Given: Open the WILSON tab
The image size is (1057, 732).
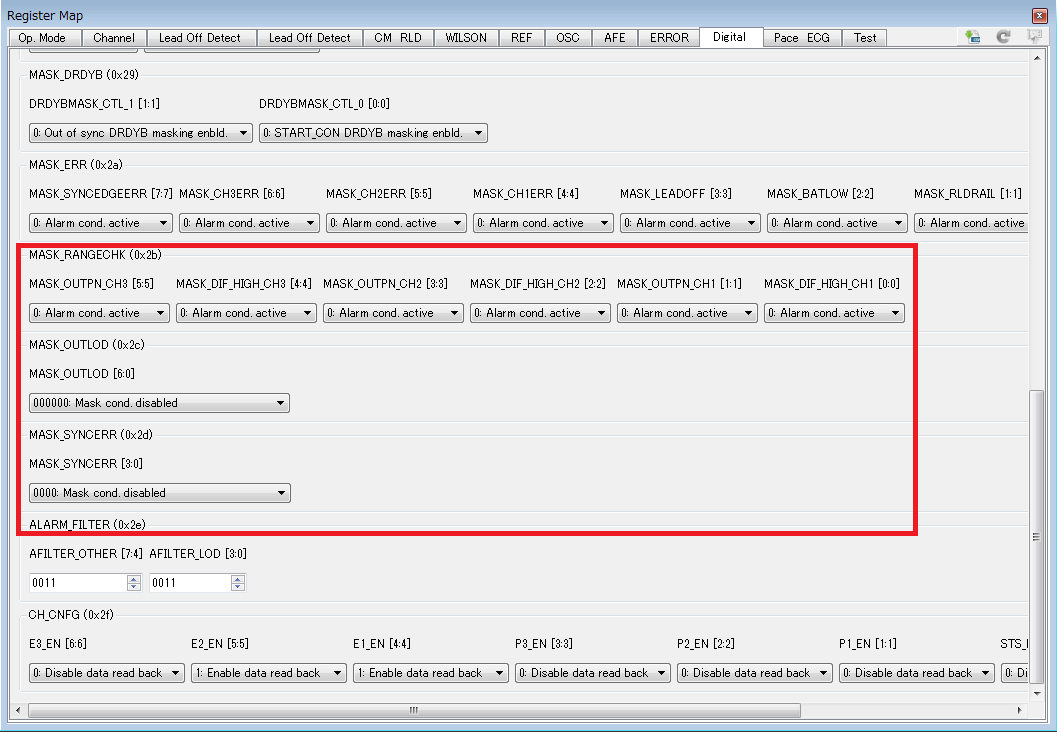Looking at the screenshot, I should coord(466,37).
